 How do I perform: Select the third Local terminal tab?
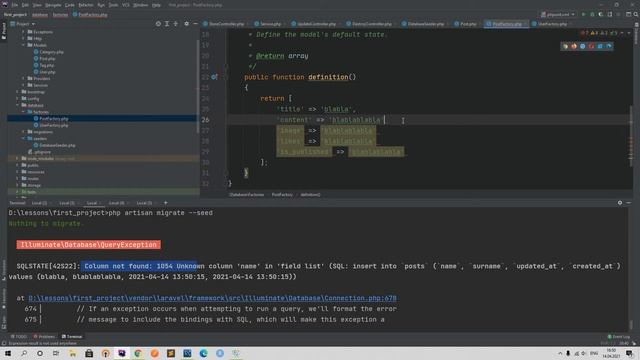point(92,203)
